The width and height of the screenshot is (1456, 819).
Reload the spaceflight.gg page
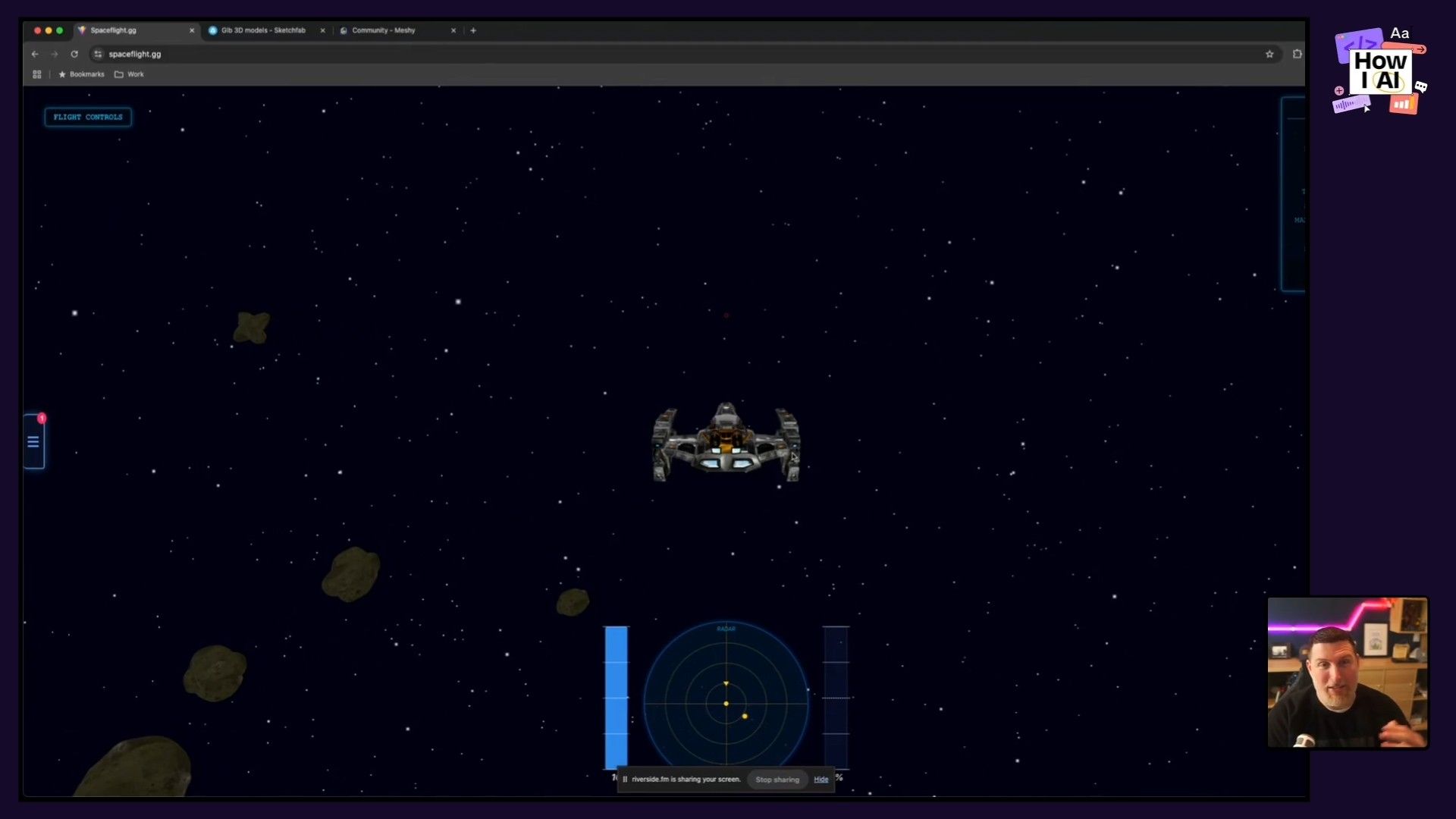(x=74, y=54)
